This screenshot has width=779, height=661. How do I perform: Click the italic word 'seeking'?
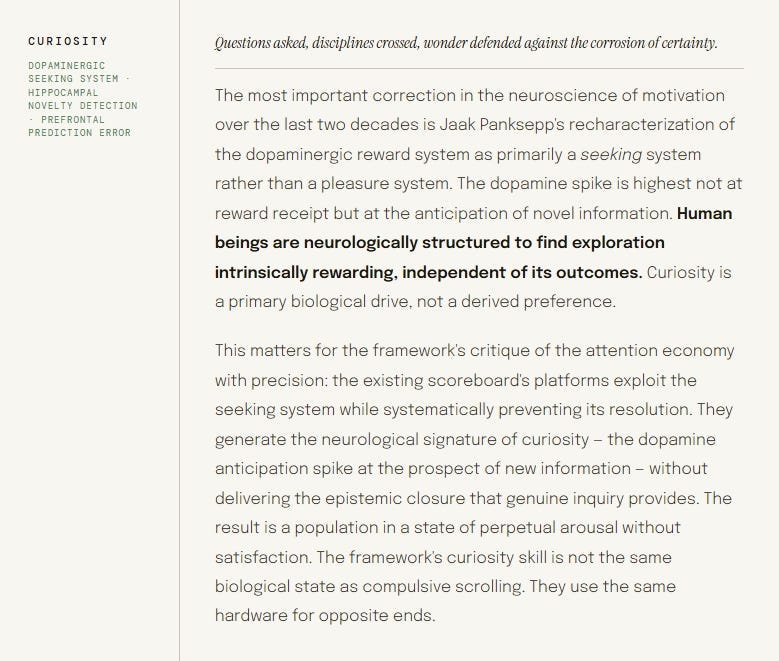(x=611, y=154)
